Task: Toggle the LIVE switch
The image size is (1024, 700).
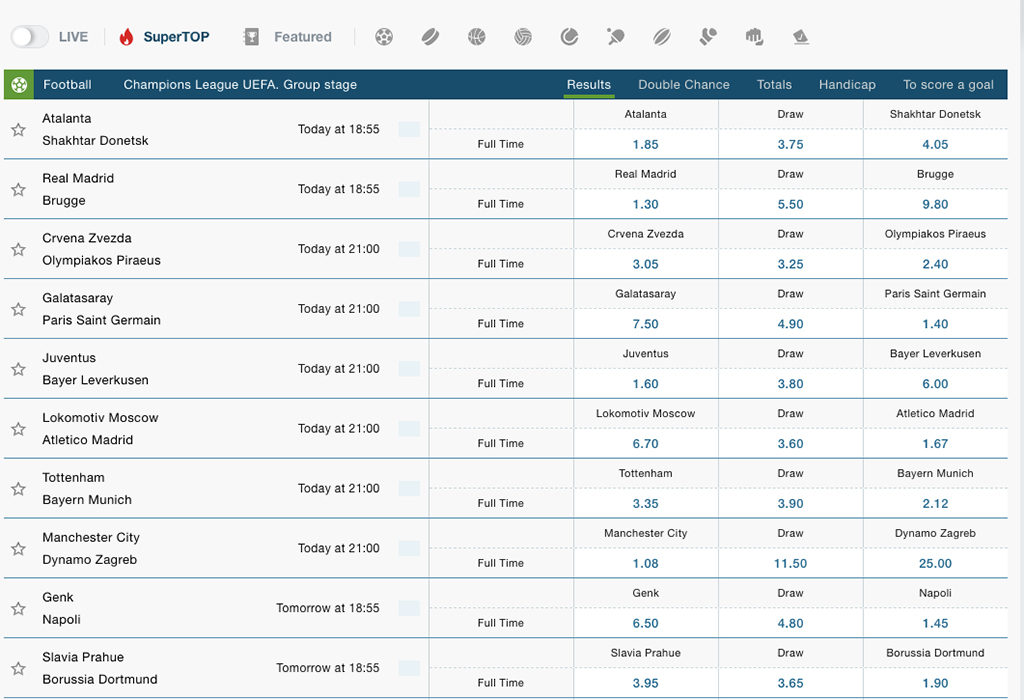Action: point(29,37)
